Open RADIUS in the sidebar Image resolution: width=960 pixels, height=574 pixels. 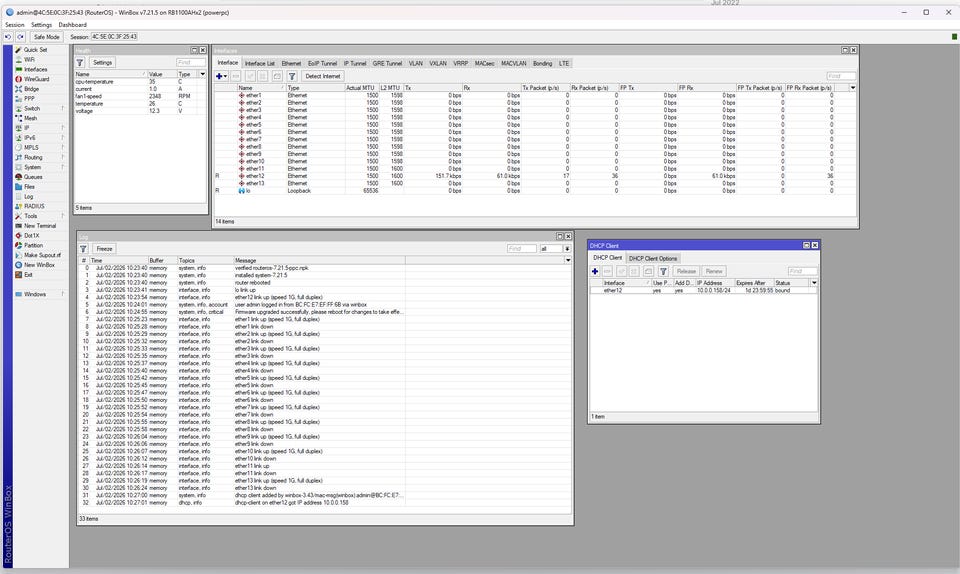pos(34,206)
